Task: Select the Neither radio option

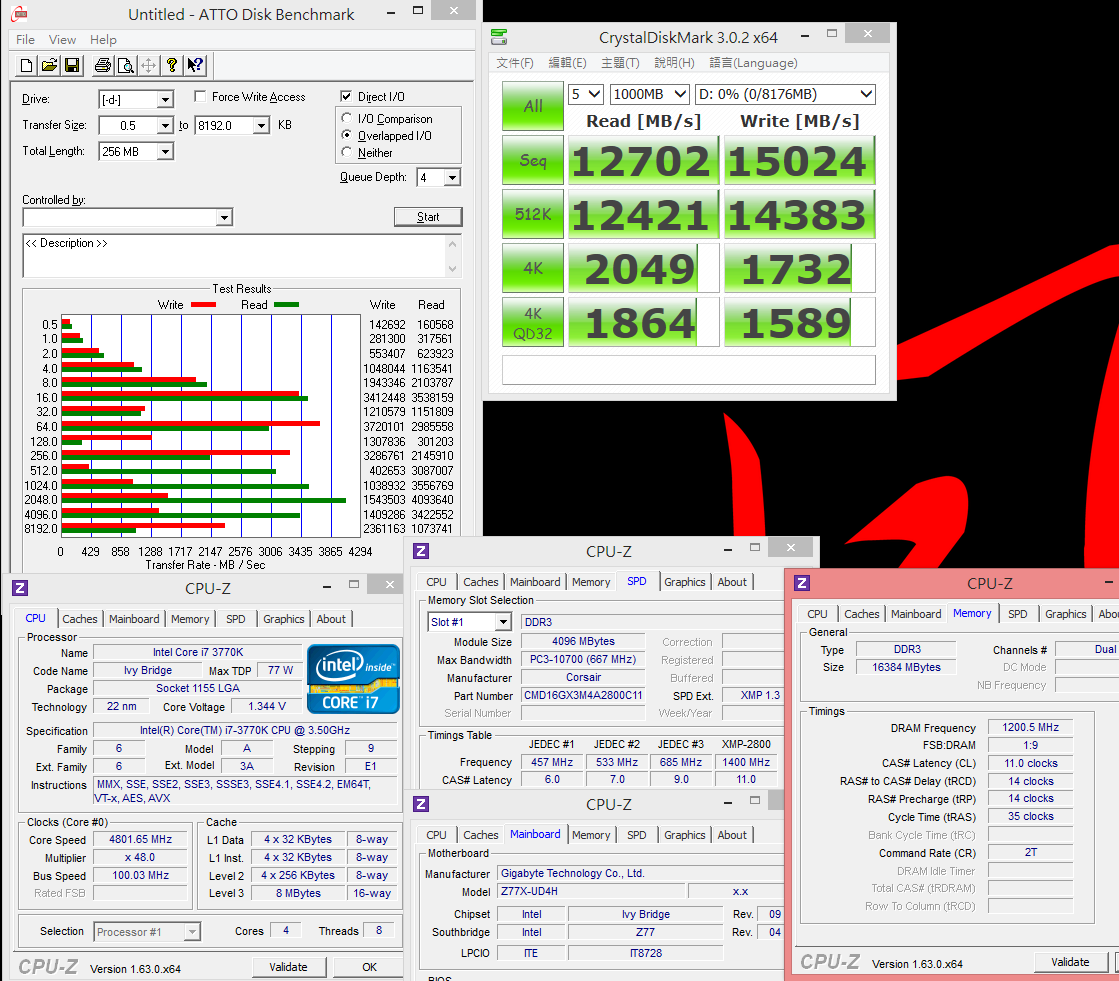Action: pos(347,153)
